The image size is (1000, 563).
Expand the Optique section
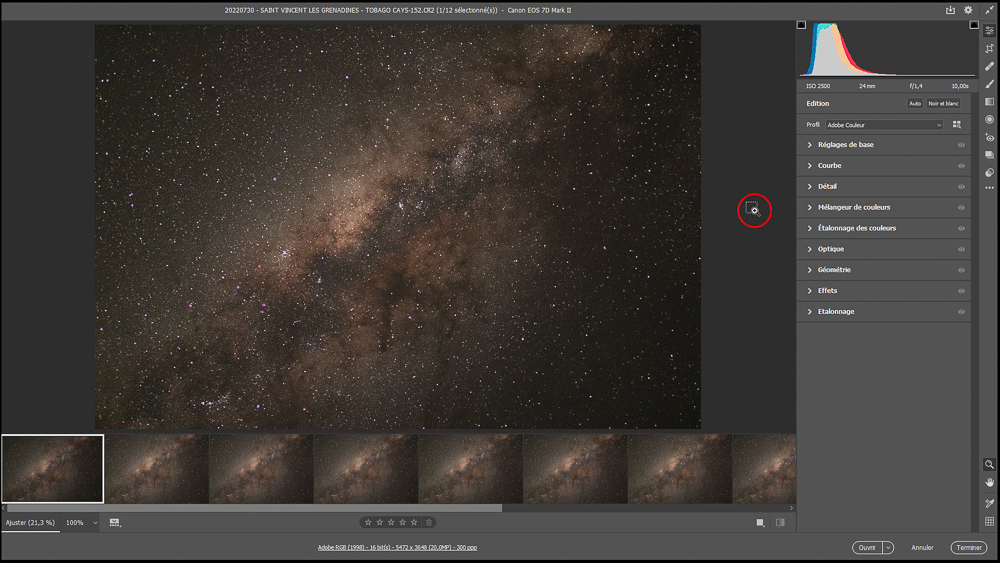(x=810, y=249)
